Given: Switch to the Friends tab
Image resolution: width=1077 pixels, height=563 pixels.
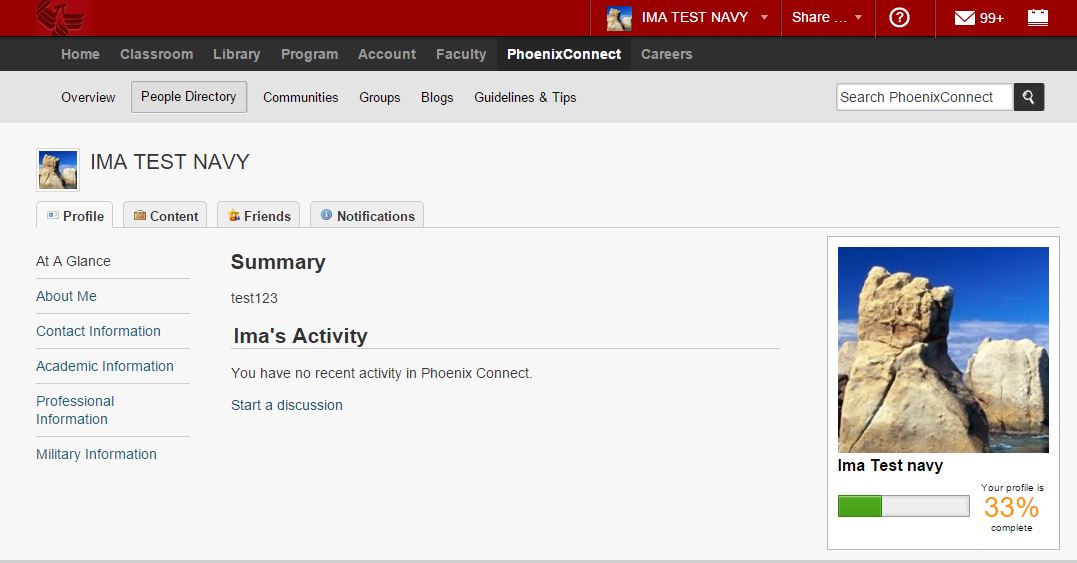Looking at the screenshot, I should 258,215.
